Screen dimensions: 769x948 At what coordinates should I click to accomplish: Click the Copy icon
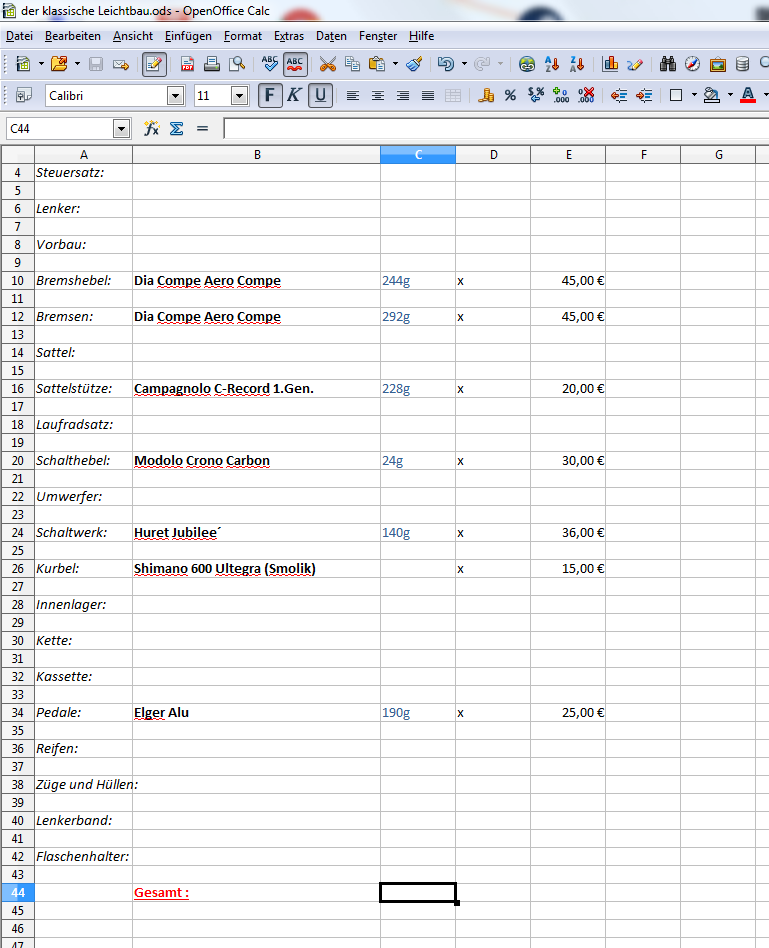(x=352, y=63)
